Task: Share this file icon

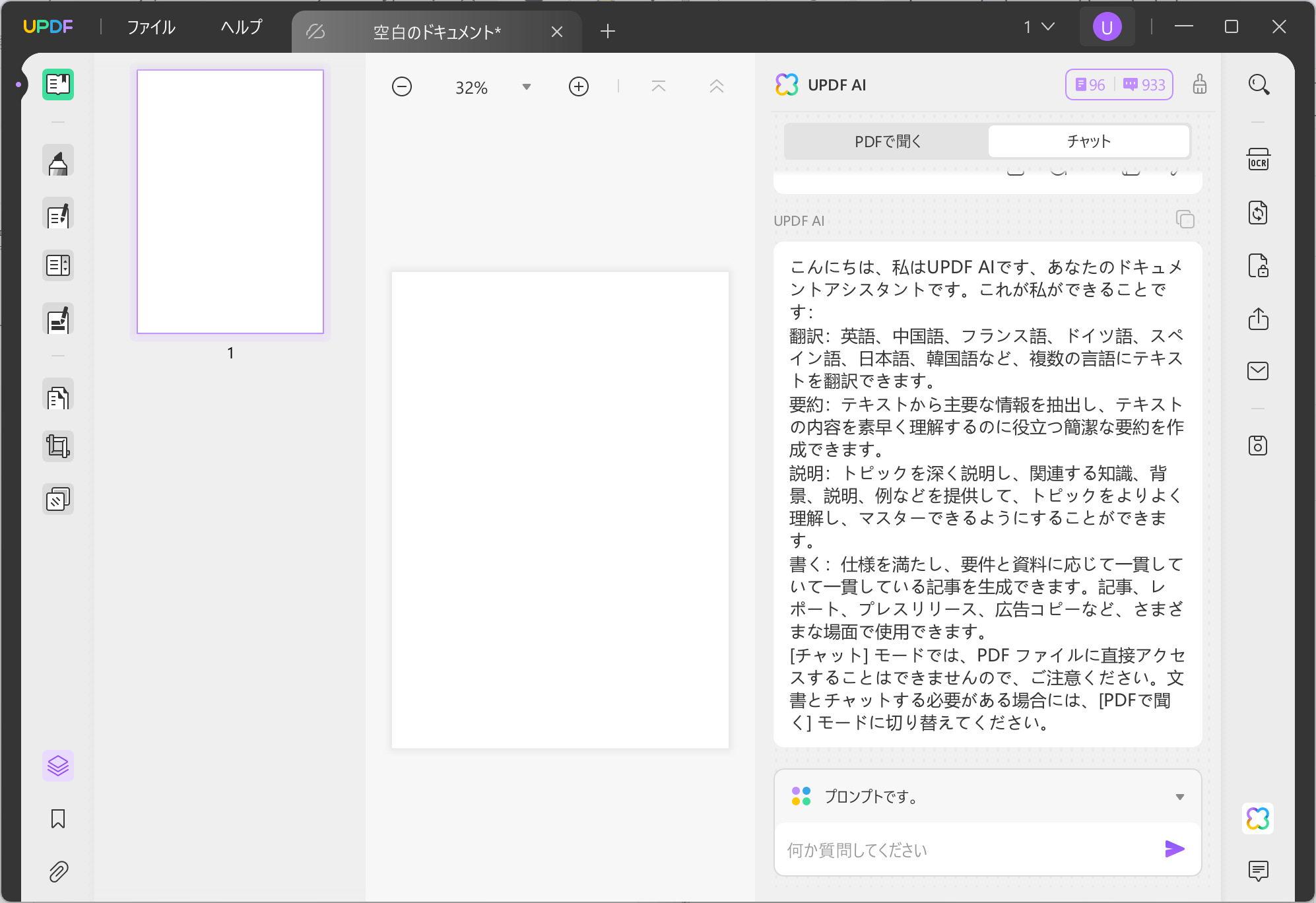Action: pos(1259,318)
